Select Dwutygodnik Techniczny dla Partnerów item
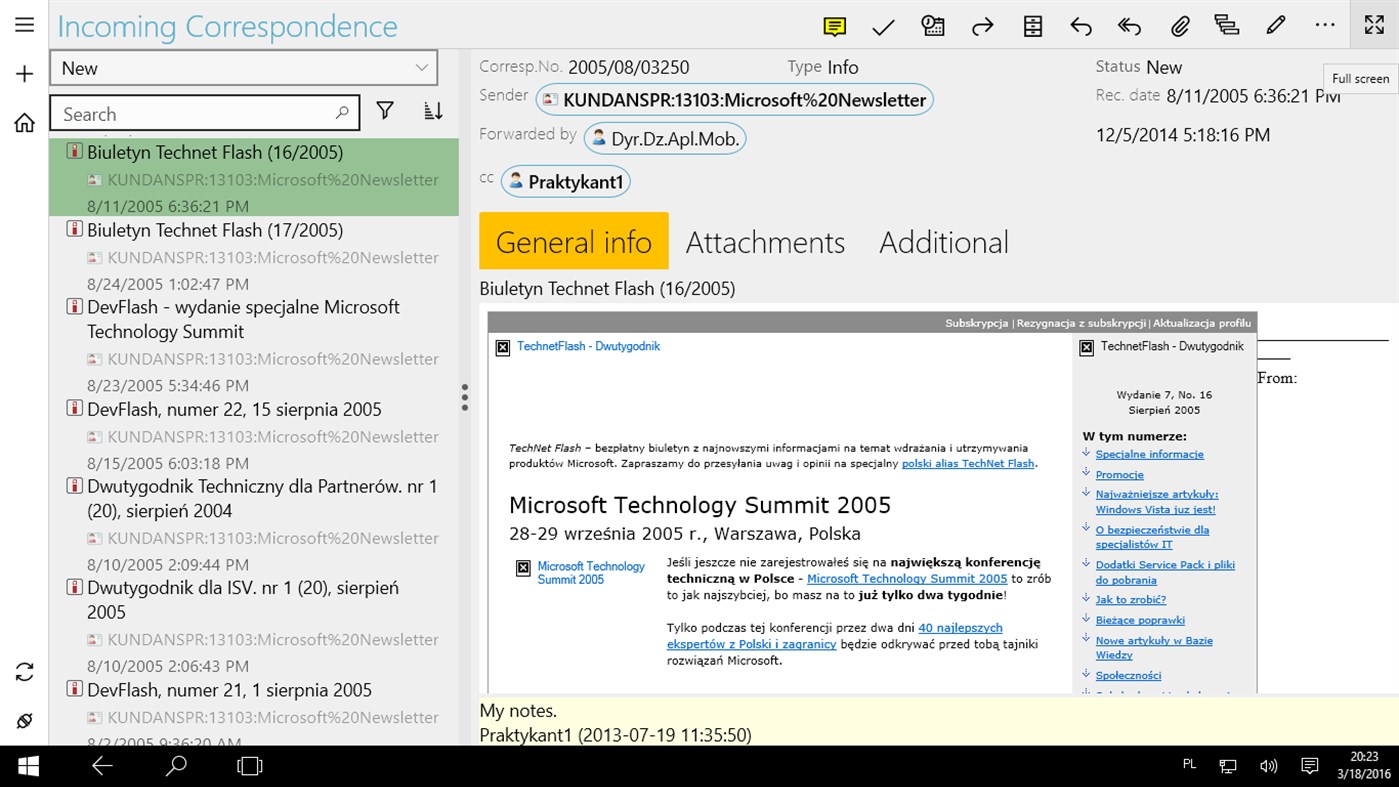The width and height of the screenshot is (1399, 787). click(254, 524)
